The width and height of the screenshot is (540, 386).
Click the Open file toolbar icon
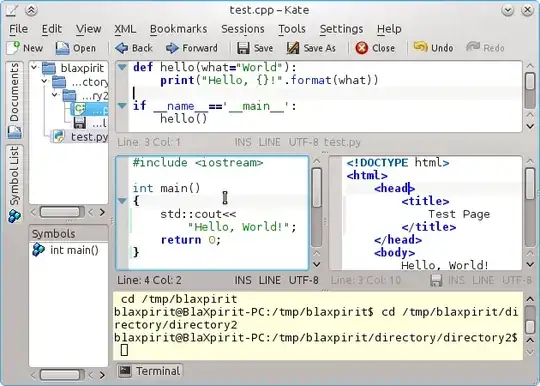click(62, 48)
